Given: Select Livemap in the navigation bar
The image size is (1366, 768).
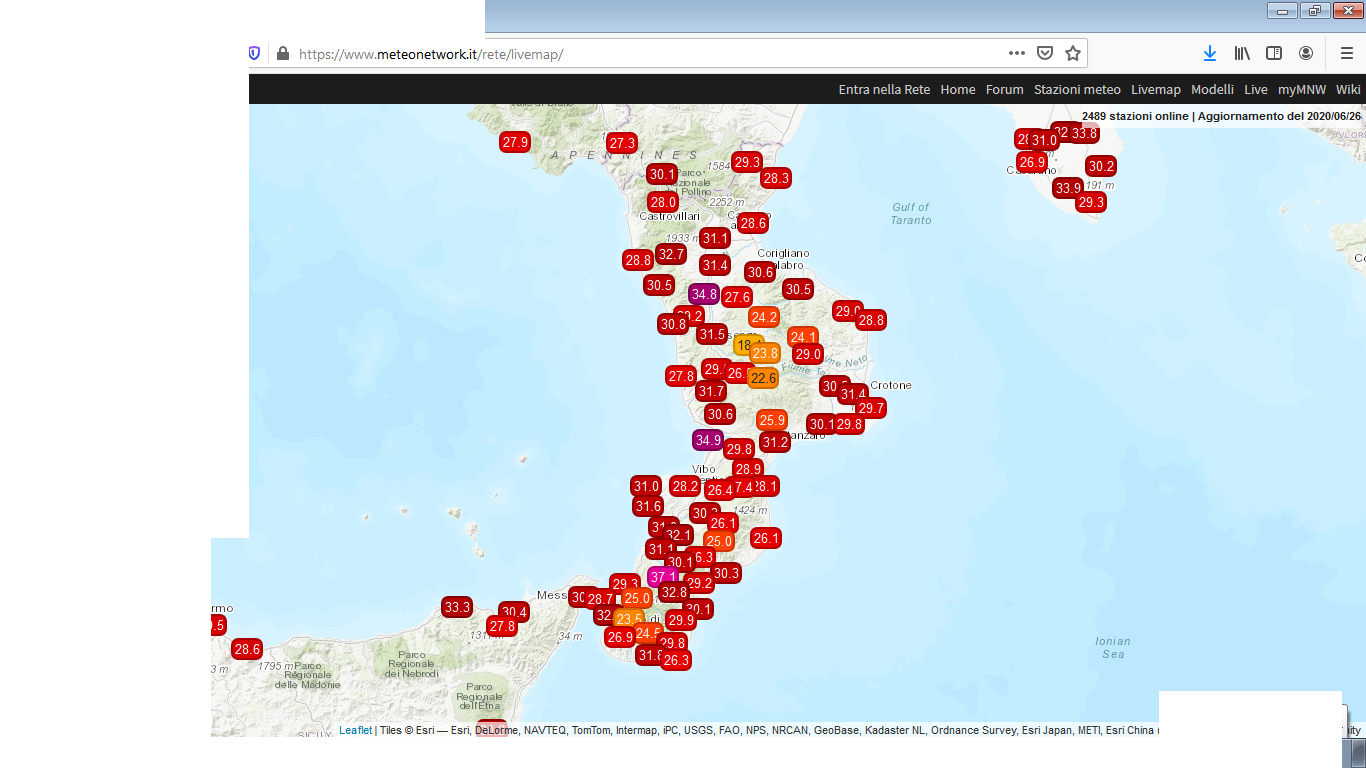Looking at the screenshot, I should point(1156,89).
